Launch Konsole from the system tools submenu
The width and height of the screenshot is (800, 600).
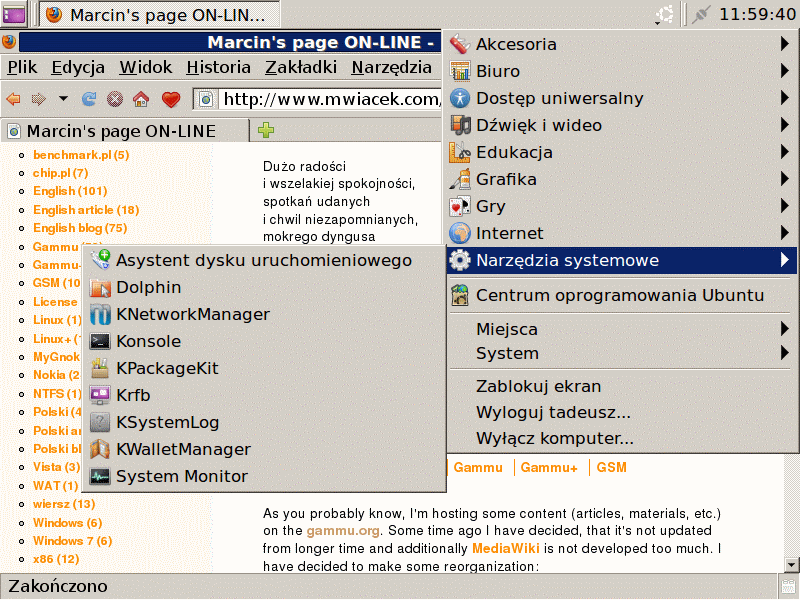coord(148,341)
